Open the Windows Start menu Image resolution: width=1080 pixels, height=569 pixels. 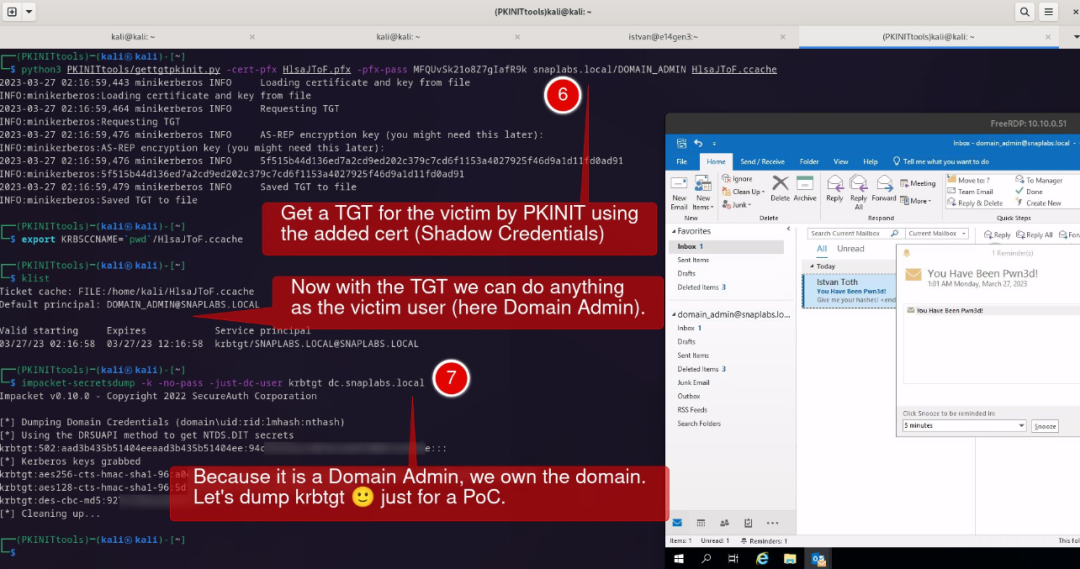(678, 559)
